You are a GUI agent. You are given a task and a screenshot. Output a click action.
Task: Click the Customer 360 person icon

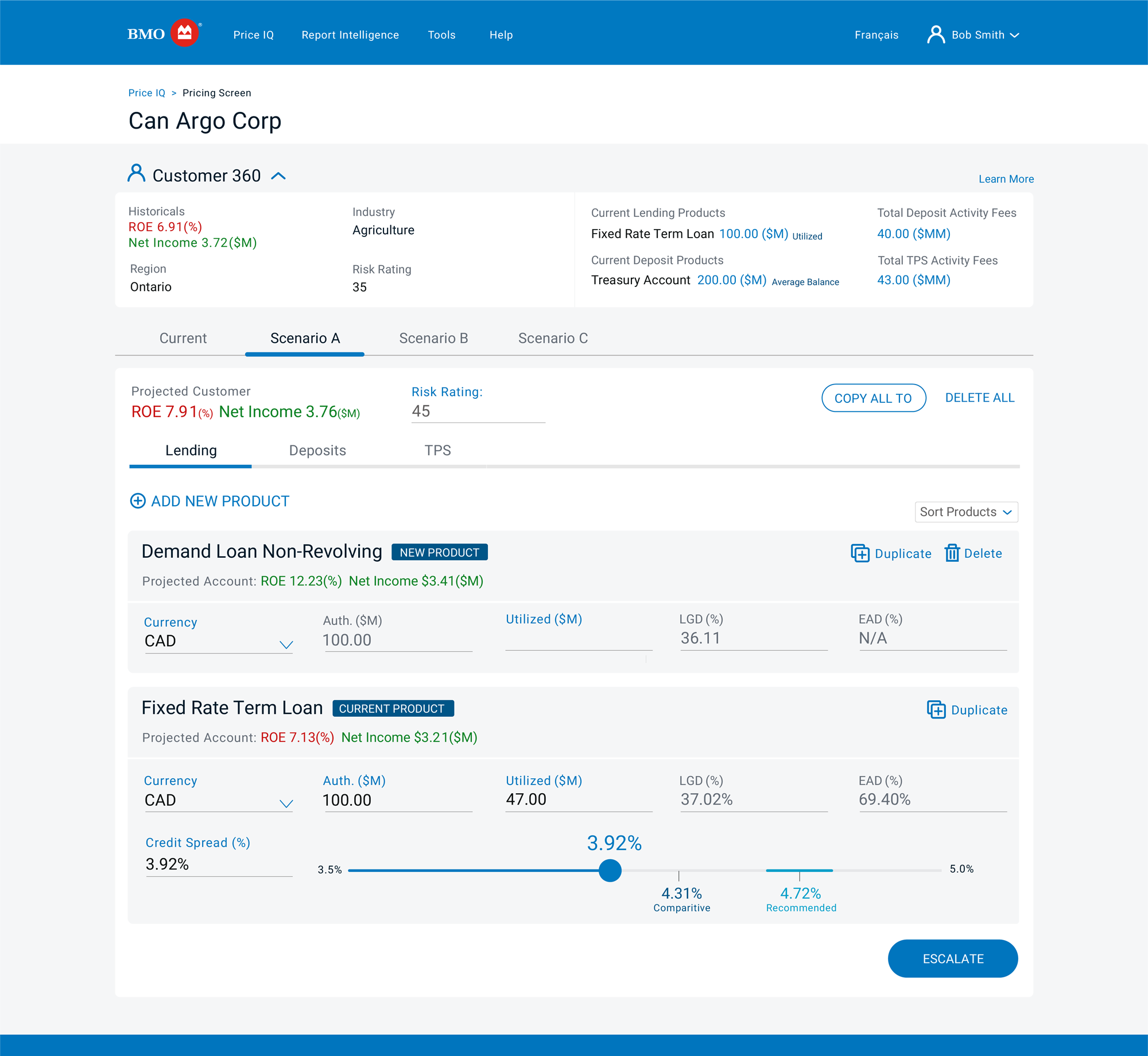[x=136, y=173]
